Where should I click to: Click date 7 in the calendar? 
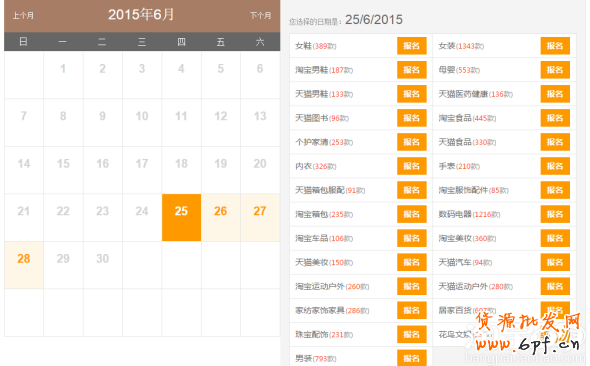[x=24, y=123]
